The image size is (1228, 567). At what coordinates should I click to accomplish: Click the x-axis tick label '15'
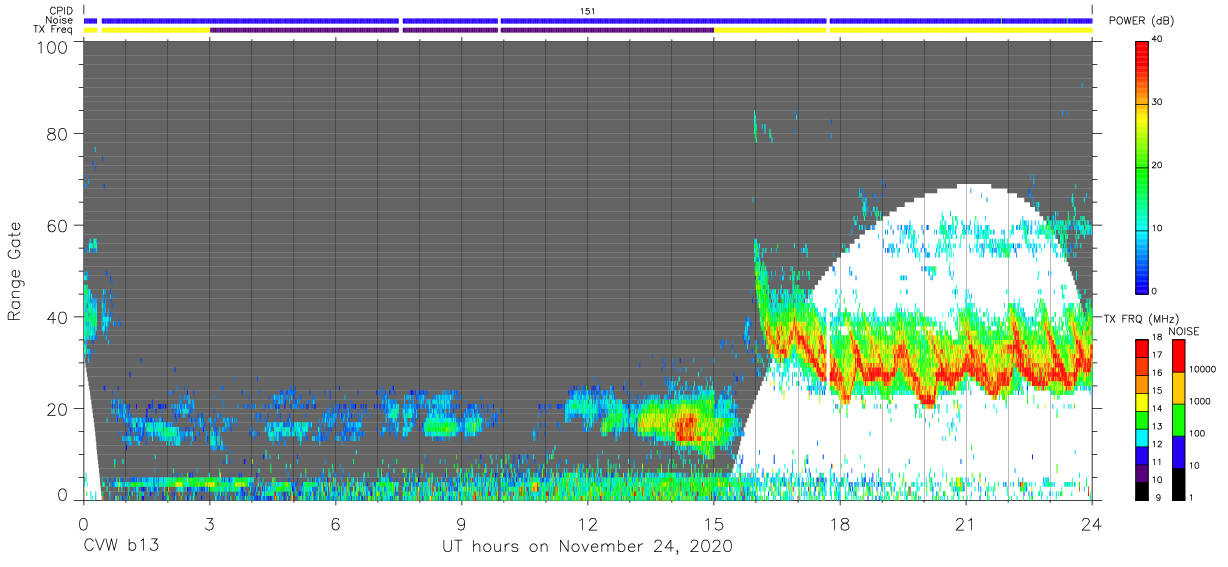click(713, 523)
